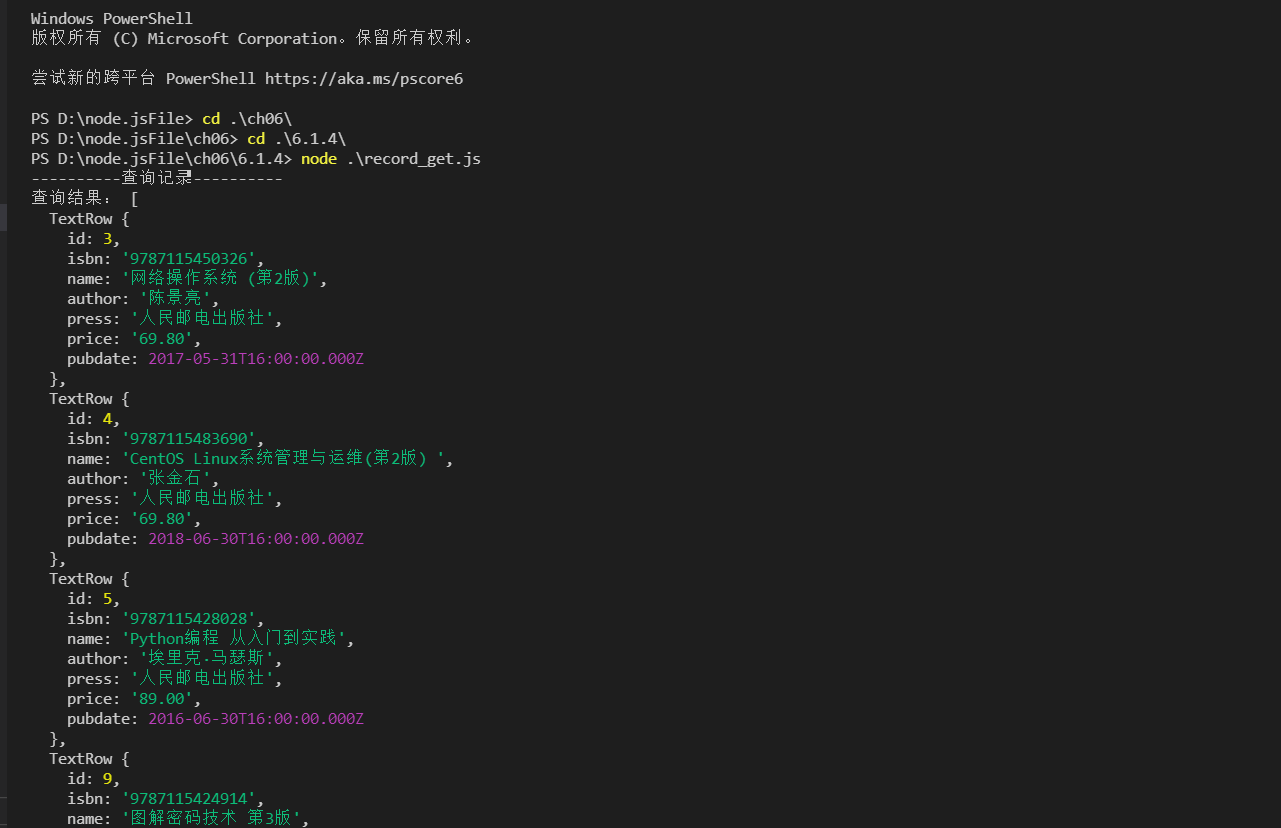Click isbn value '9787115424914'
1281x828 pixels.
click(x=189, y=798)
